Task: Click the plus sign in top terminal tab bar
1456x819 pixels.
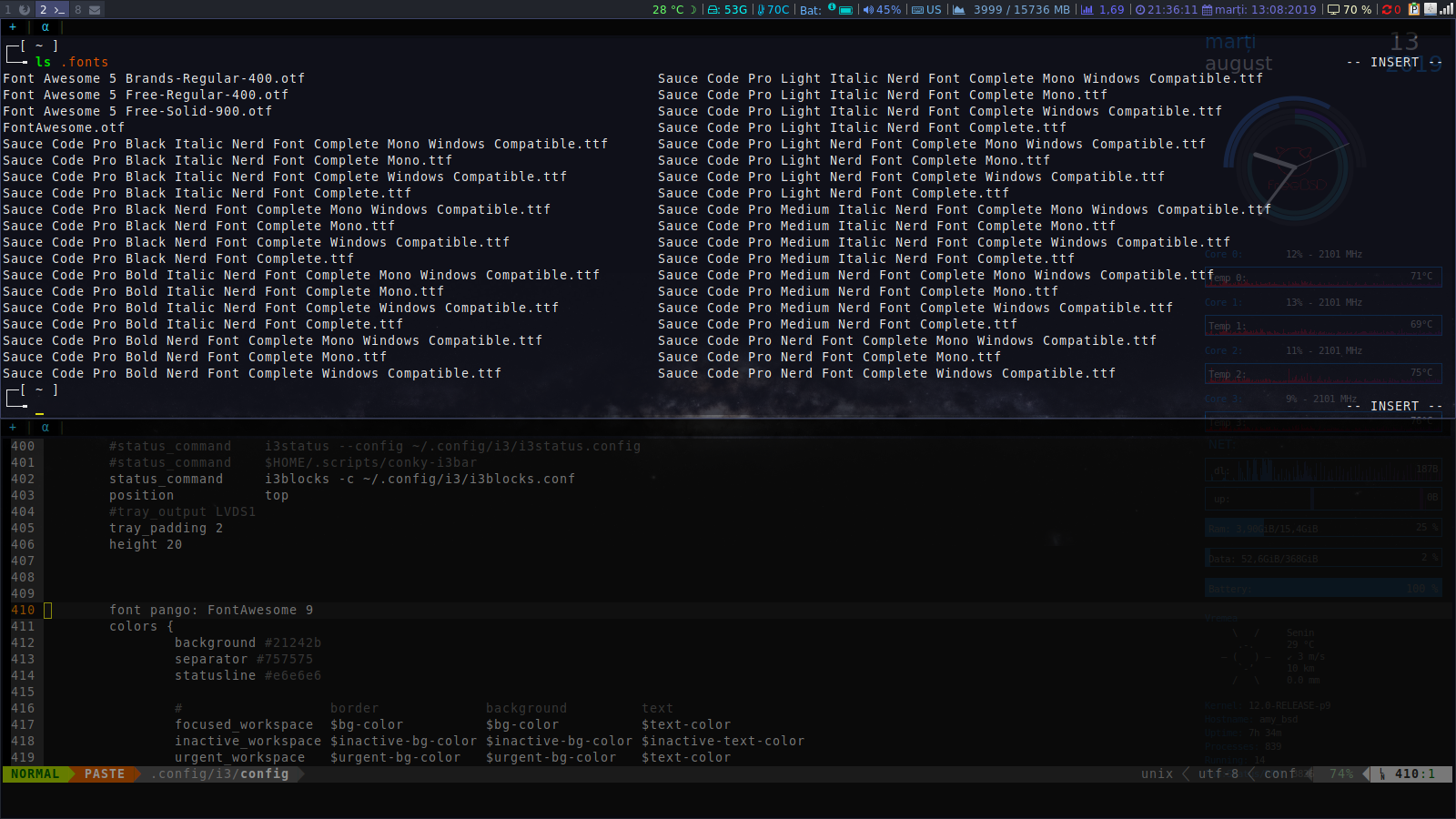Action: [x=13, y=27]
